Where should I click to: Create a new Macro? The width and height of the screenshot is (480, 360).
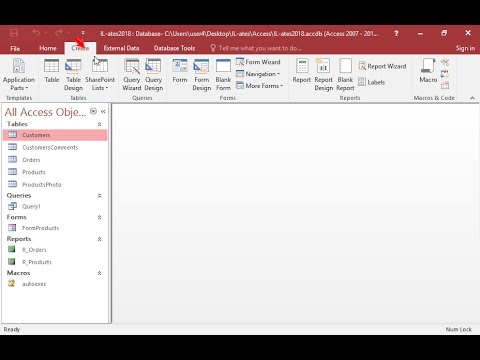[x=428, y=71]
